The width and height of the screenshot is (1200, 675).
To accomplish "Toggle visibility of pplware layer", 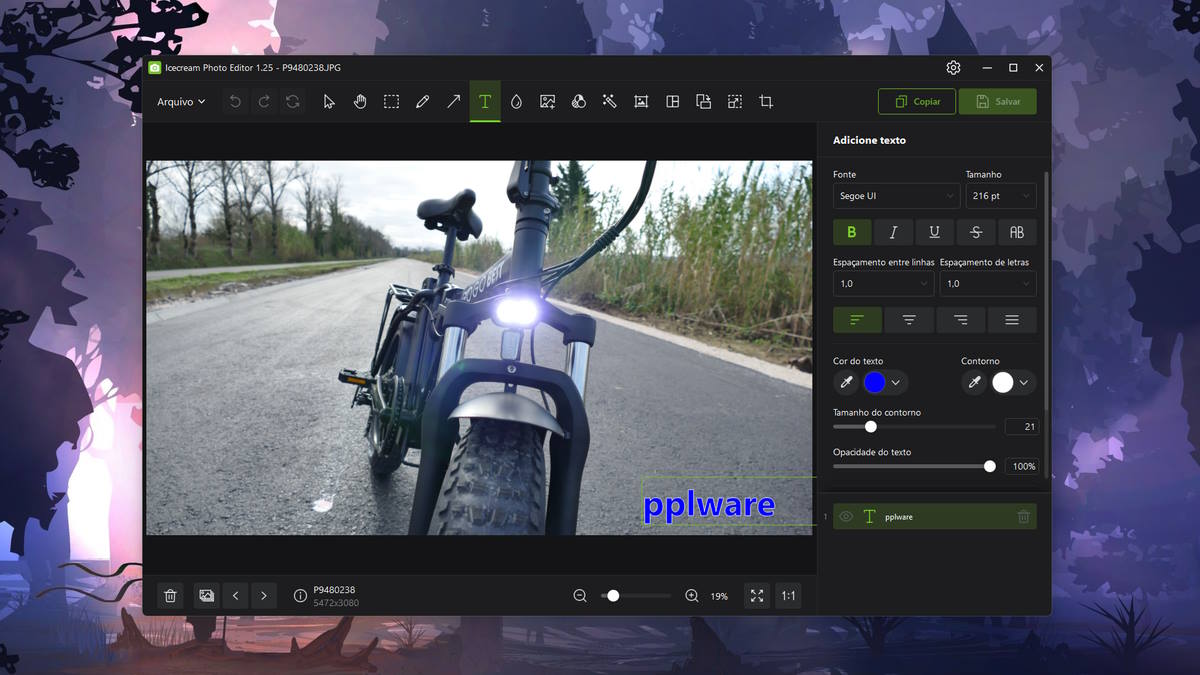I will pos(846,517).
